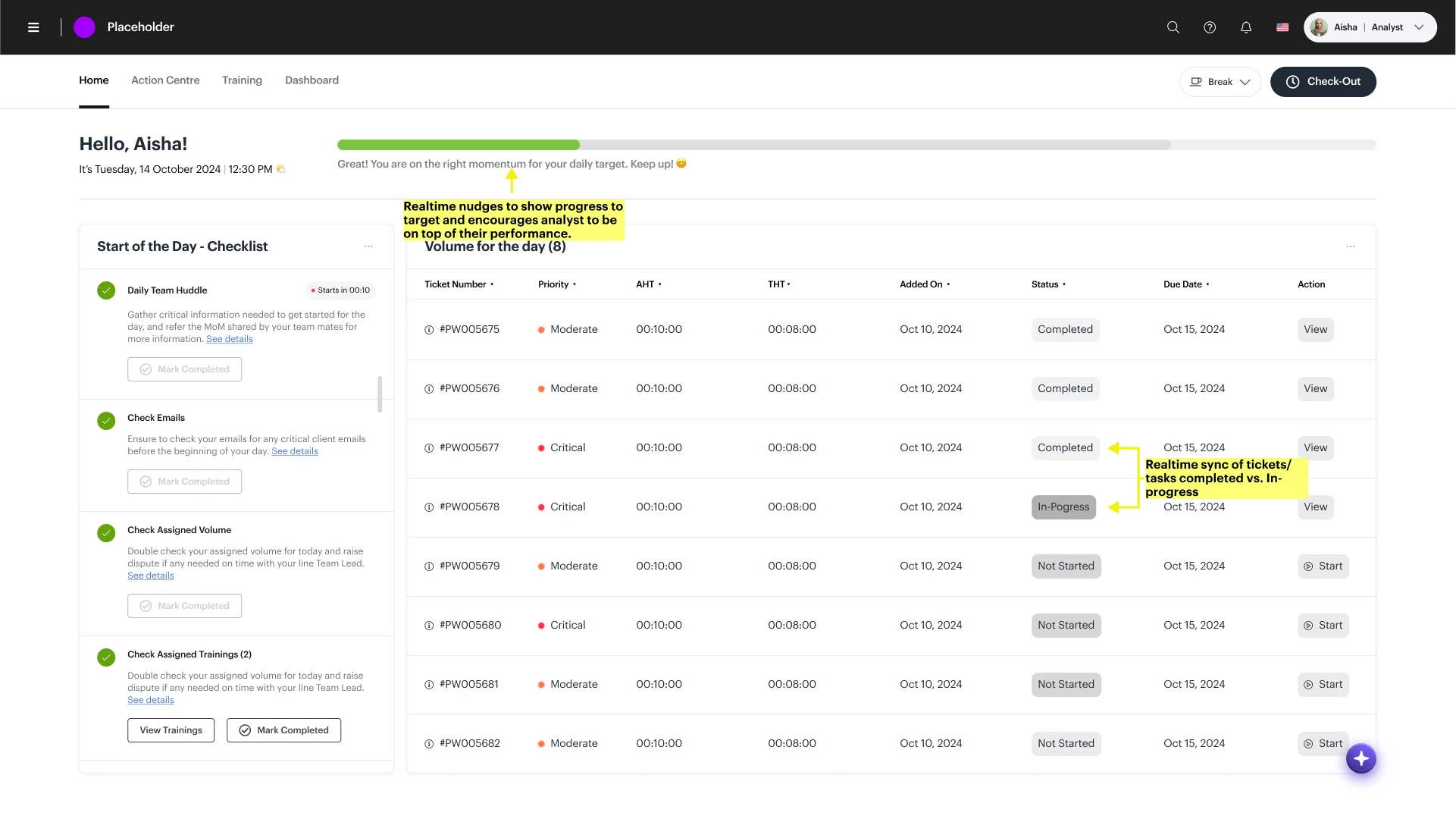
Task: View ticket #PW005675
Action: [1316, 330]
